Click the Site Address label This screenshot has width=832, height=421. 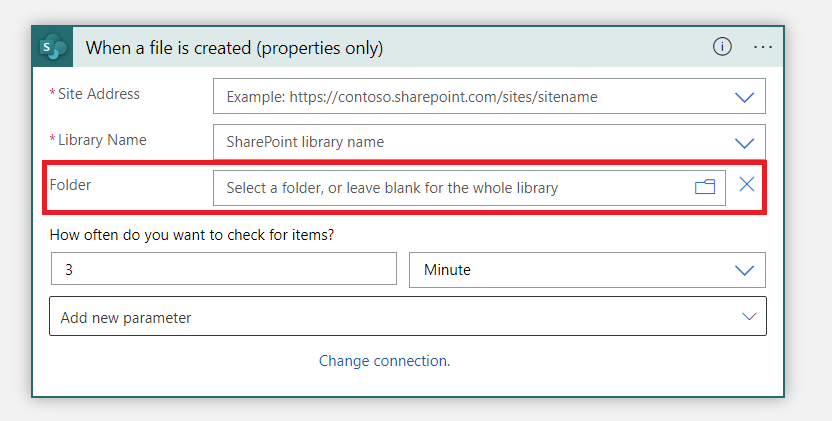98,94
